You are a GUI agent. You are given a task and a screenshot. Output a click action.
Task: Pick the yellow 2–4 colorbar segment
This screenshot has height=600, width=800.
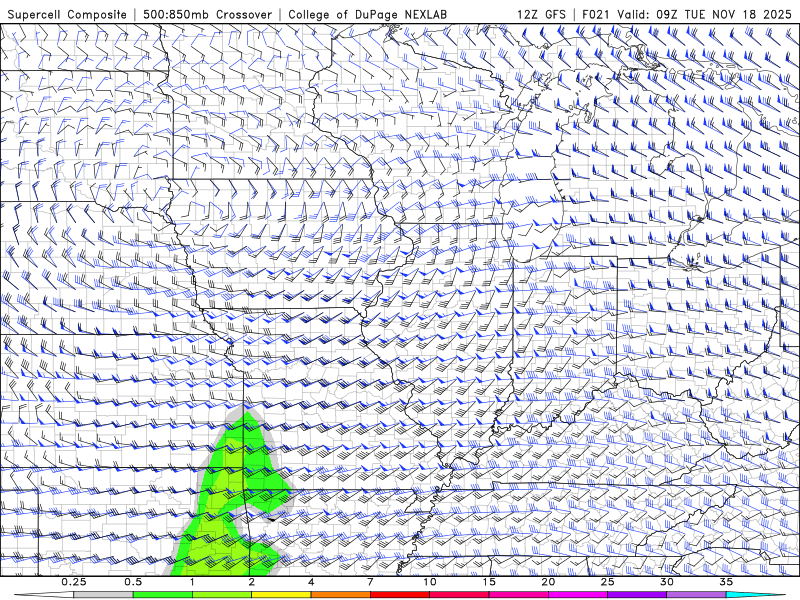281,595
